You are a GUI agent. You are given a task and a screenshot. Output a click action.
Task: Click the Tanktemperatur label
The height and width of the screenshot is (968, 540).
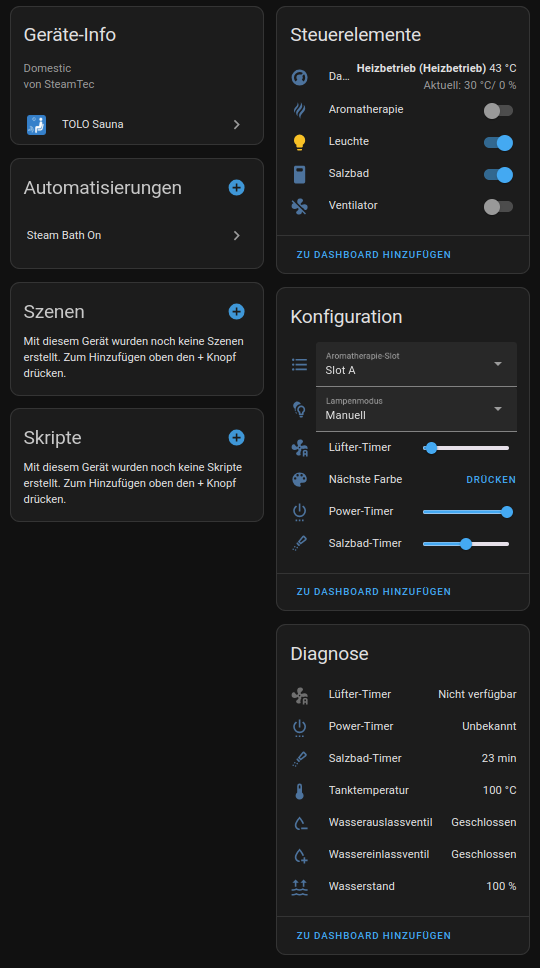(x=368, y=790)
